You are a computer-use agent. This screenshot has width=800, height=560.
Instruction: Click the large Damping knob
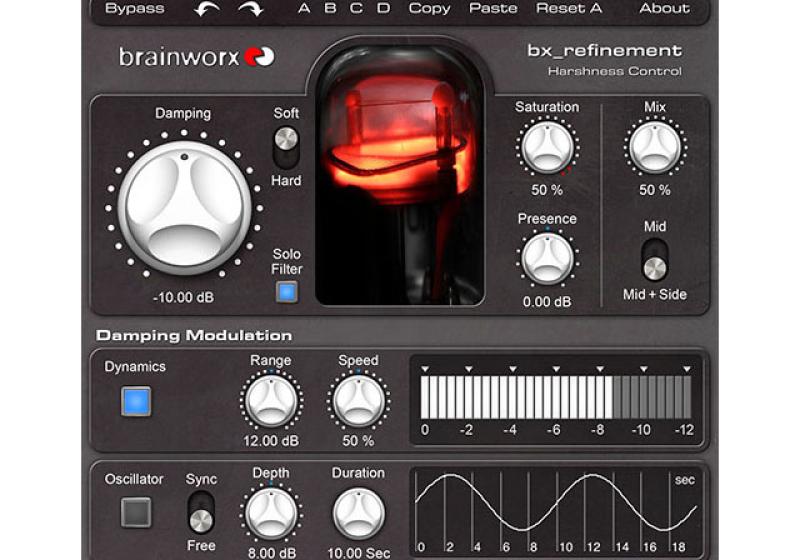(x=184, y=206)
